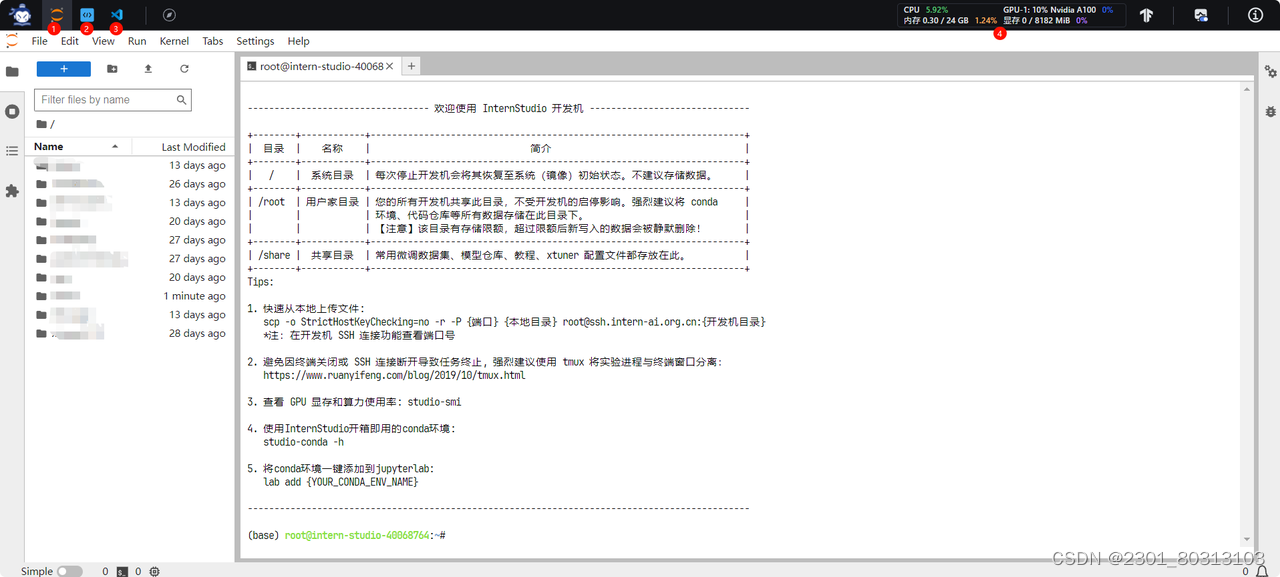Image resolution: width=1280 pixels, height=577 pixels.
Task: Open the image settings icon in top bar
Action: point(1201,15)
